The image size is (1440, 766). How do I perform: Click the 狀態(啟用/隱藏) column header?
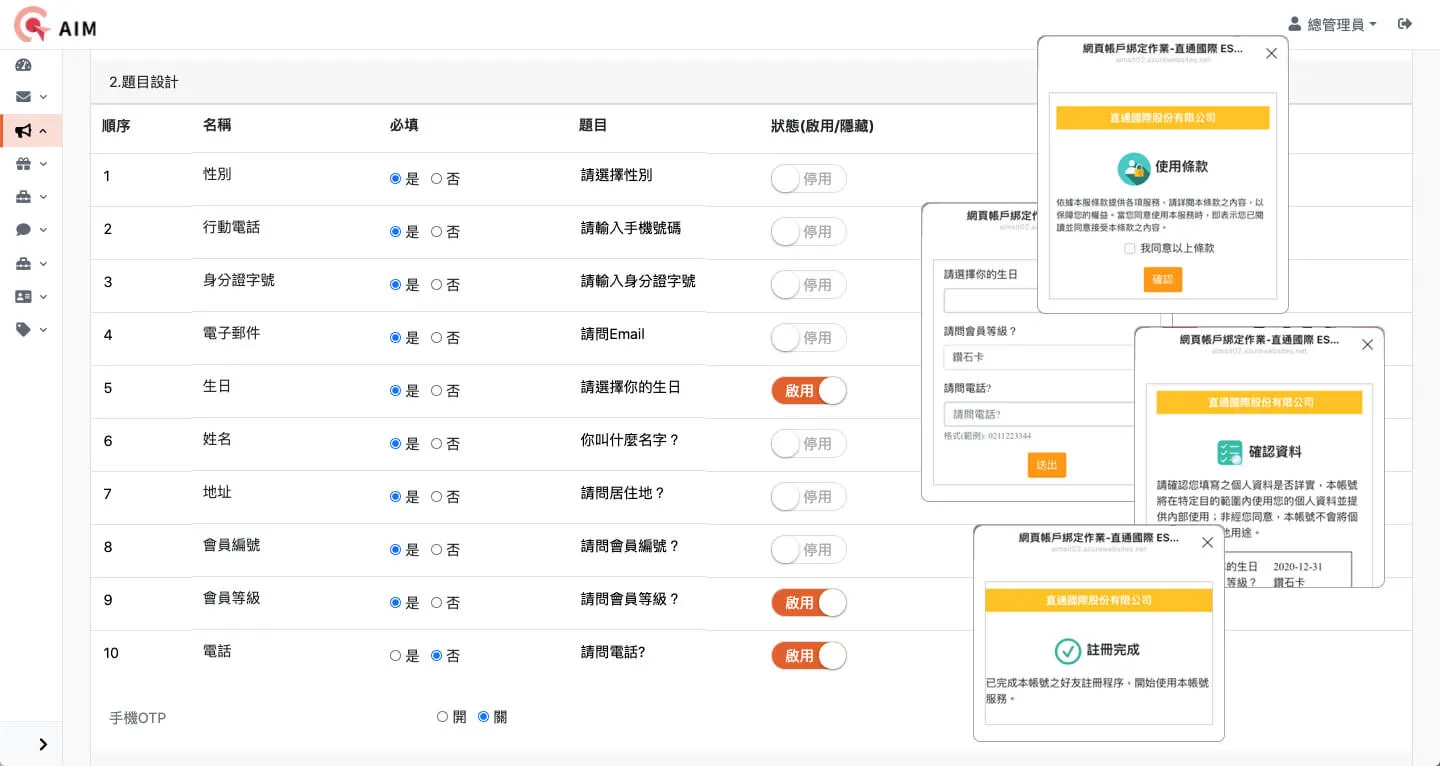822,126
